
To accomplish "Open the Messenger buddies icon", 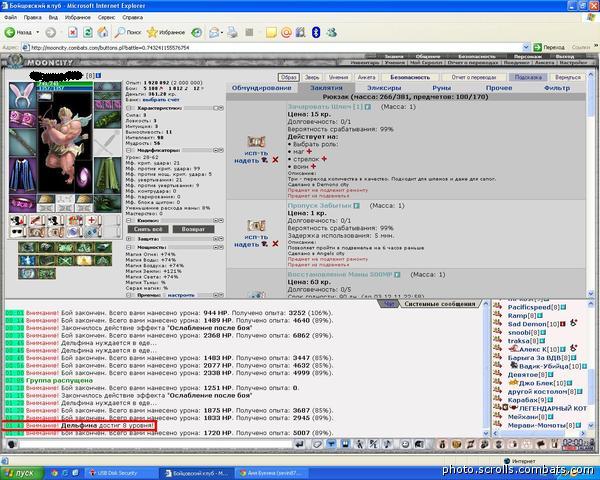I will coord(331,33).
